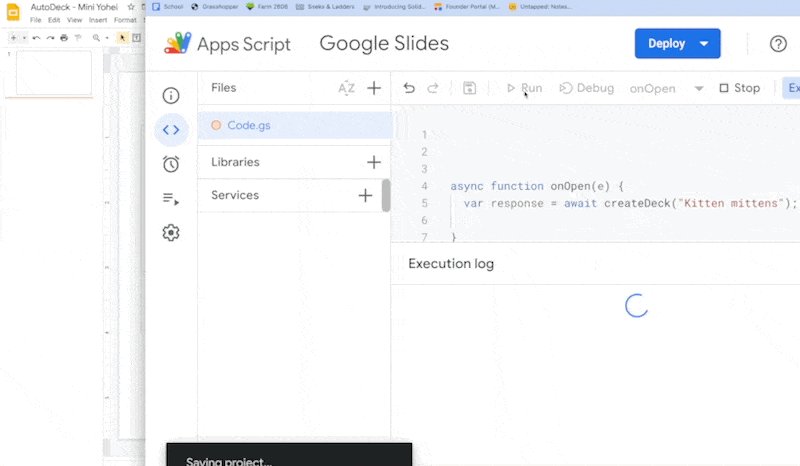
Task: Click the Google Slides project title
Action: [384, 43]
